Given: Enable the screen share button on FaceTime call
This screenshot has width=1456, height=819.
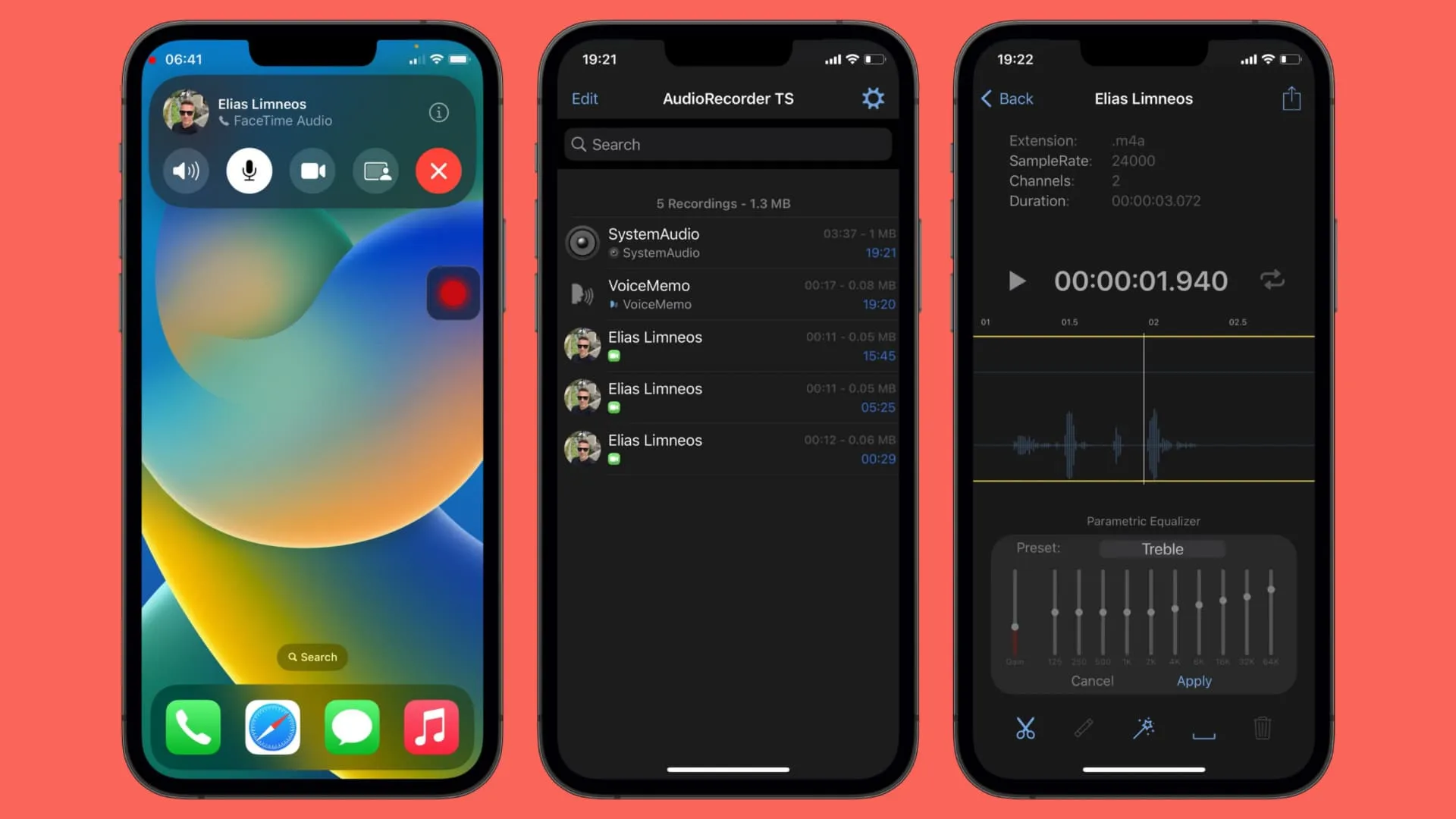Looking at the screenshot, I should (x=376, y=170).
